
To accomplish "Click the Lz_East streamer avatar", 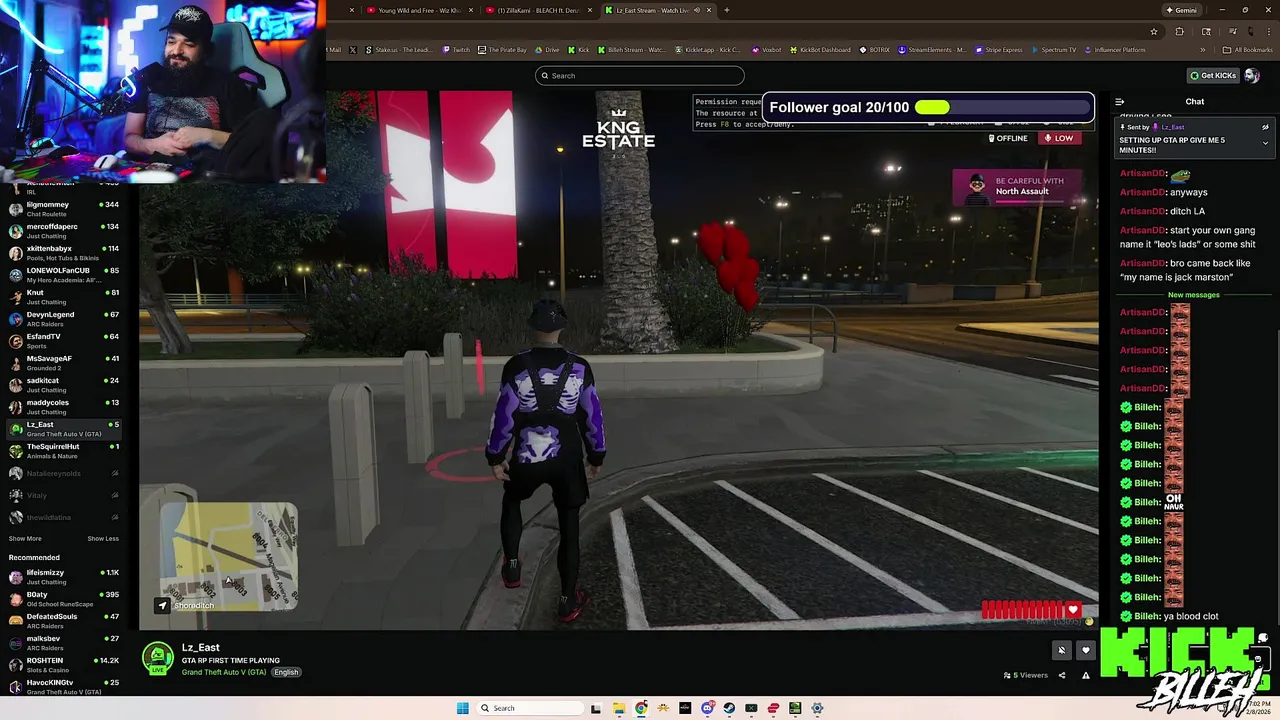I will coord(158,657).
